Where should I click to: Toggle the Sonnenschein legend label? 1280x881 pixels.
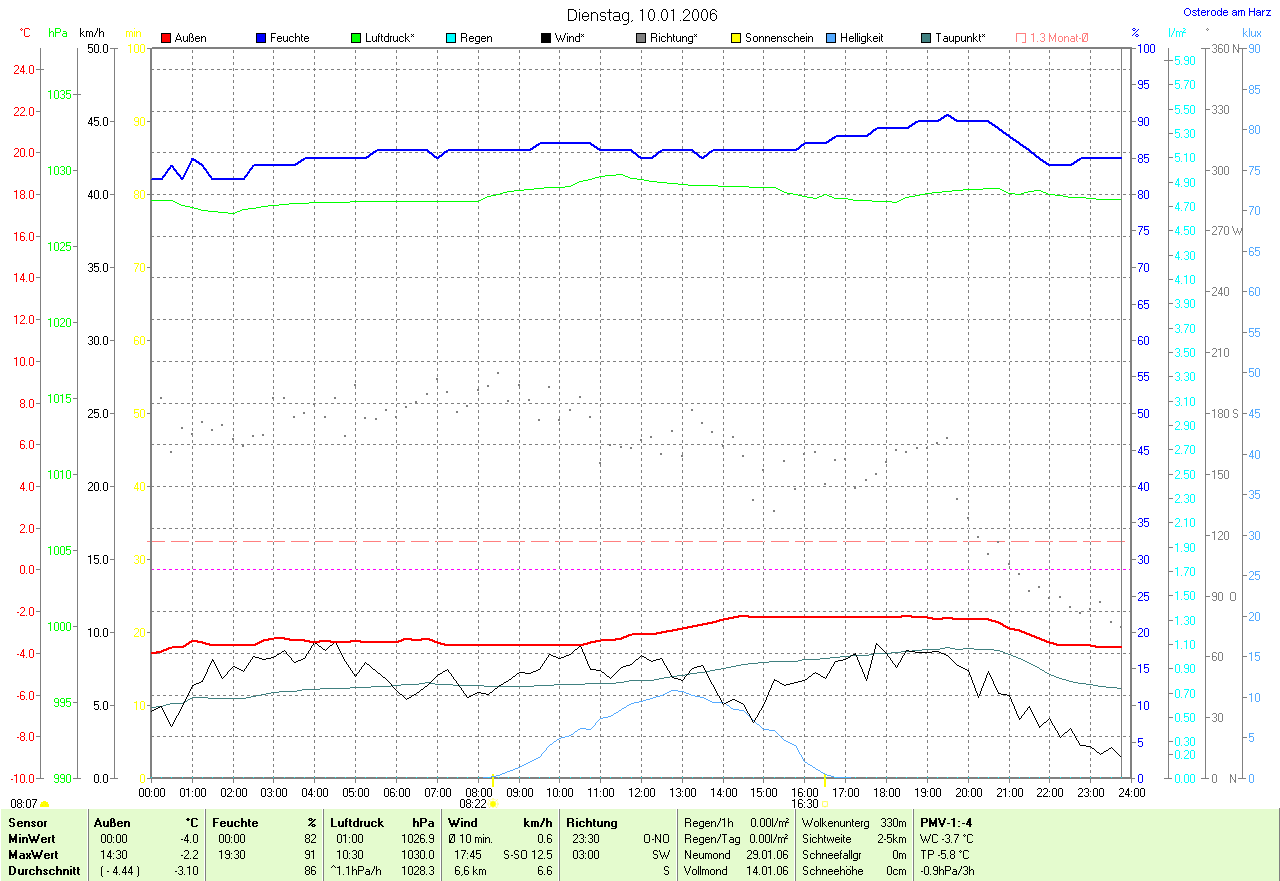click(779, 38)
